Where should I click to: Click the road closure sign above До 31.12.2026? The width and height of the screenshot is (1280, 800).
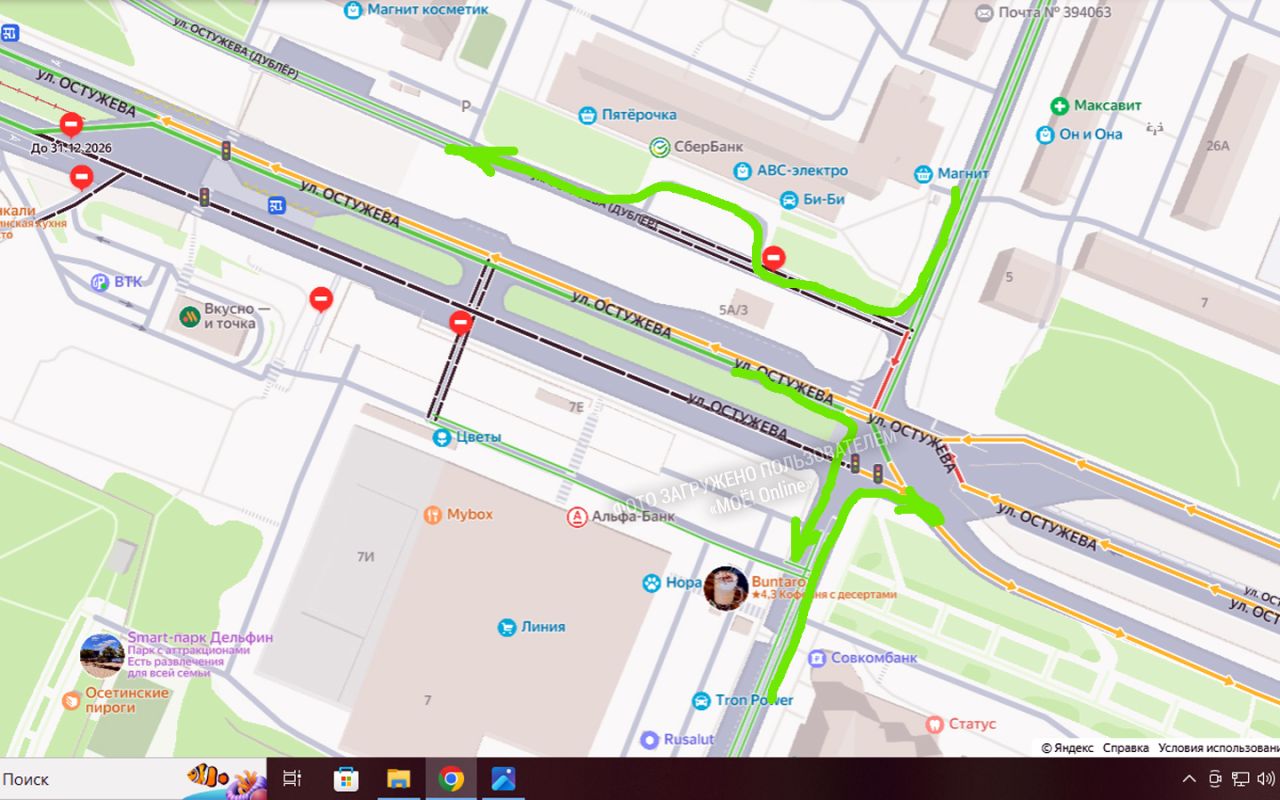coord(71,125)
